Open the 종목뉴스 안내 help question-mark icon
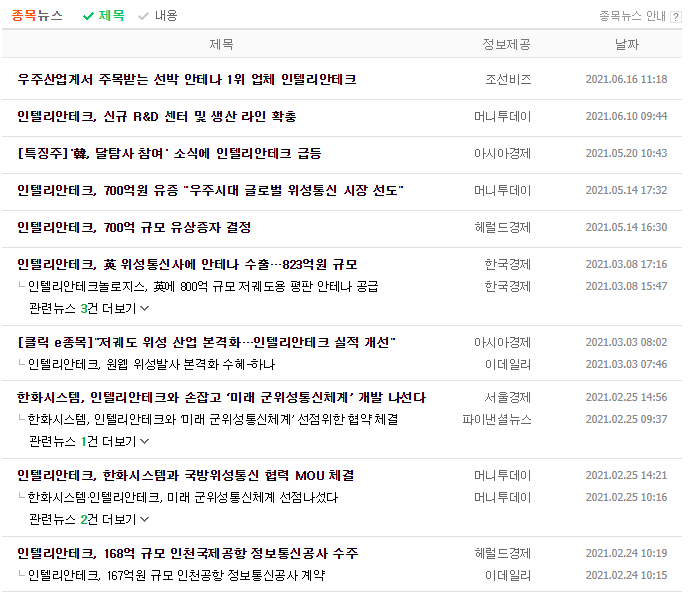 (x=675, y=17)
